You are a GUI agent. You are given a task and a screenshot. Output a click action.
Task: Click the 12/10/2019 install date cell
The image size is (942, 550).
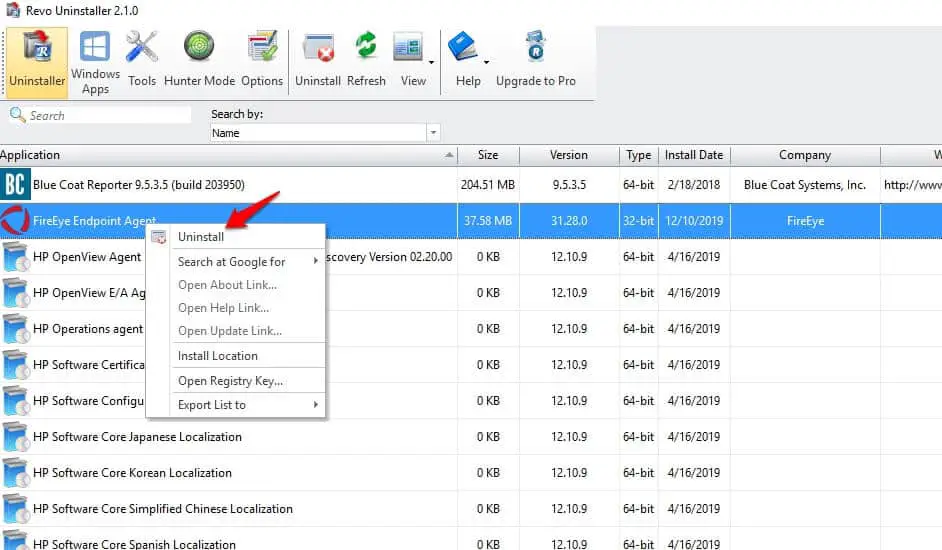coord(694,221)
